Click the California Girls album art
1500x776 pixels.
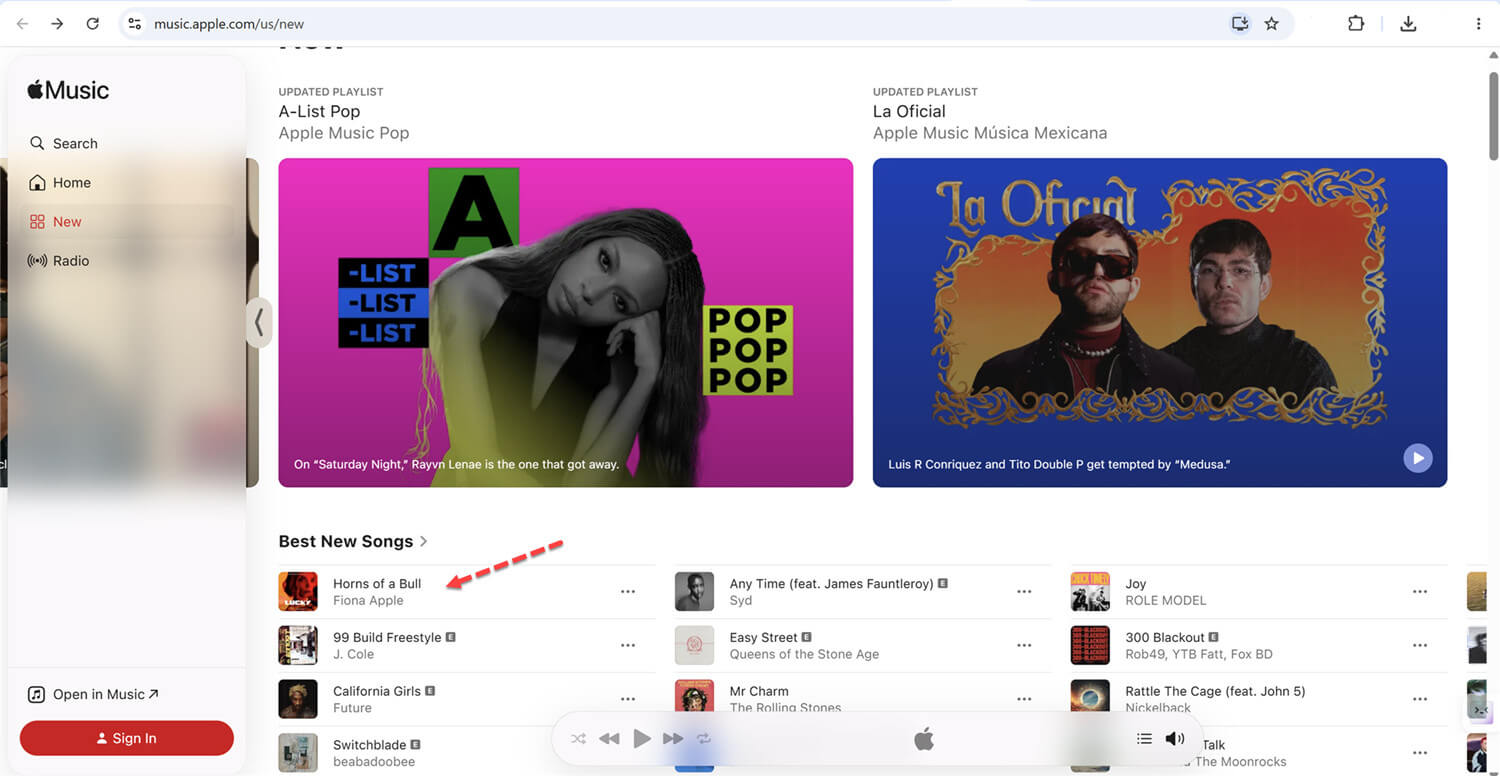[298, 699]
